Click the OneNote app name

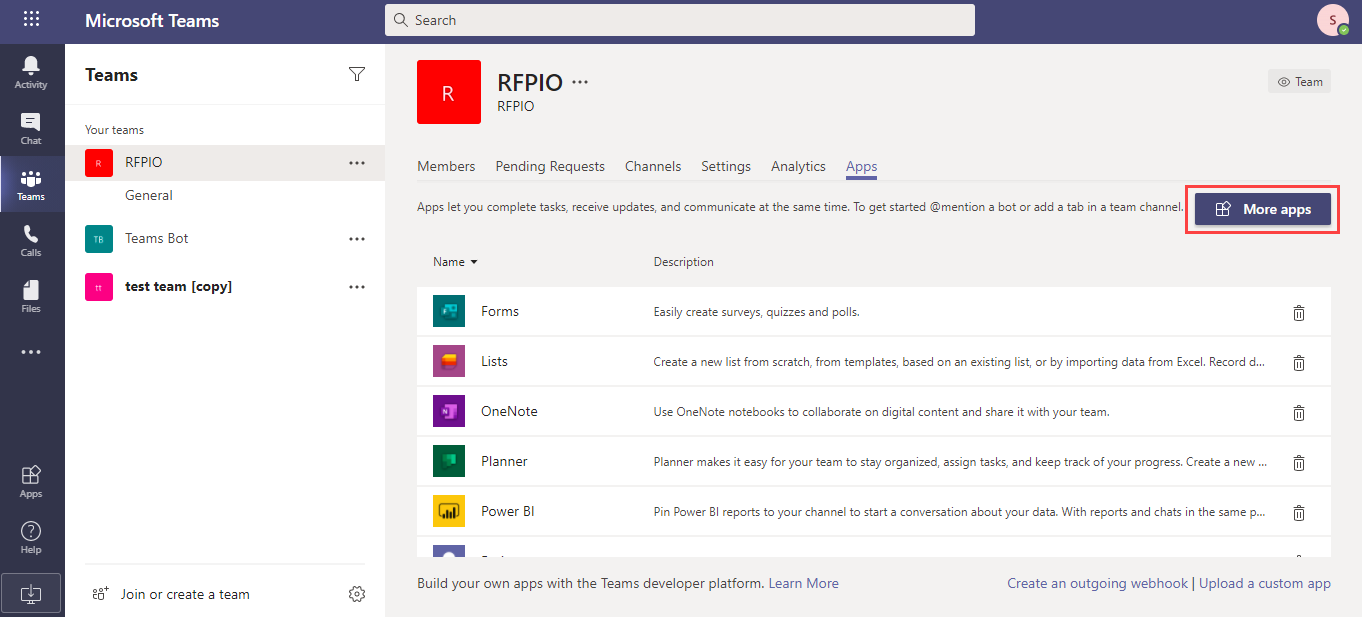click(x=509, y=411)
